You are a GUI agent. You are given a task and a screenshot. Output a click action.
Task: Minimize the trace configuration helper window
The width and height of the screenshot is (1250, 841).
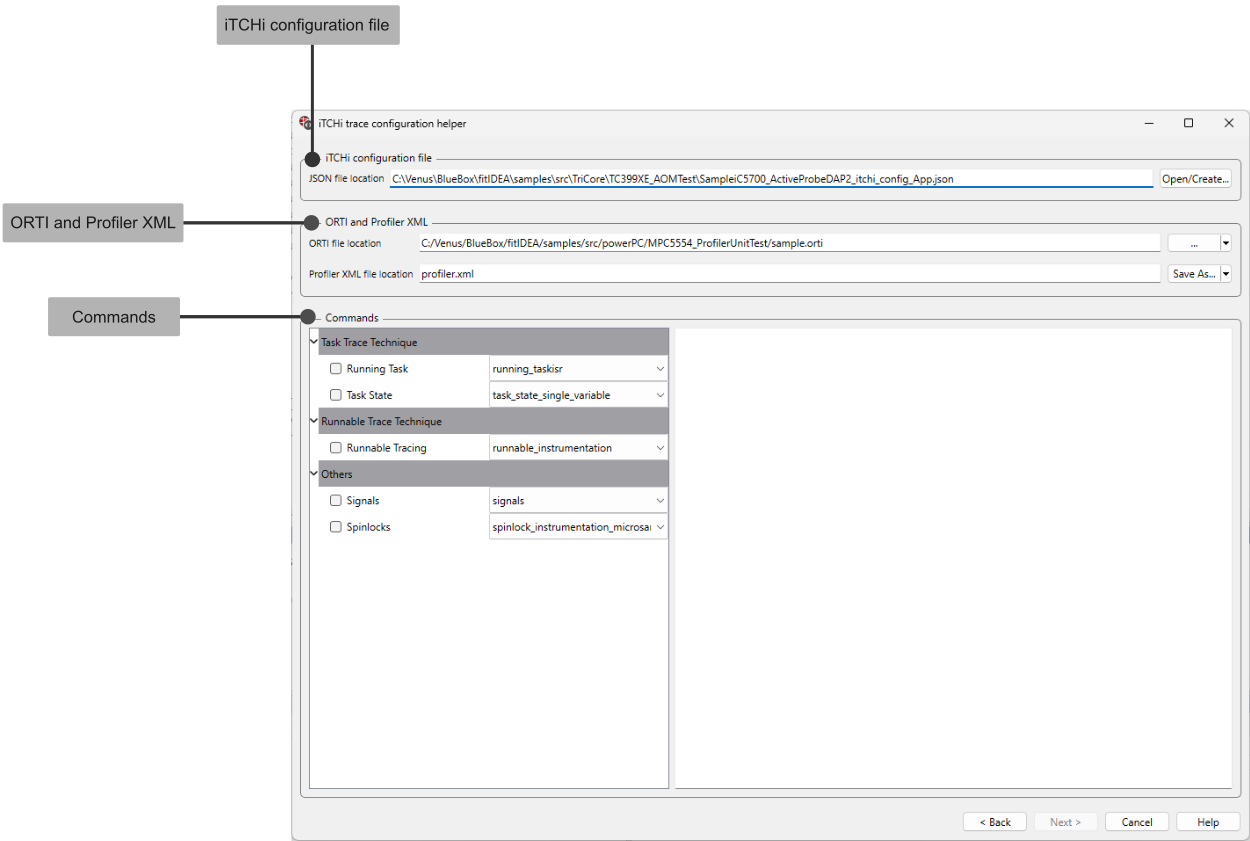[x=1149, y=123]
